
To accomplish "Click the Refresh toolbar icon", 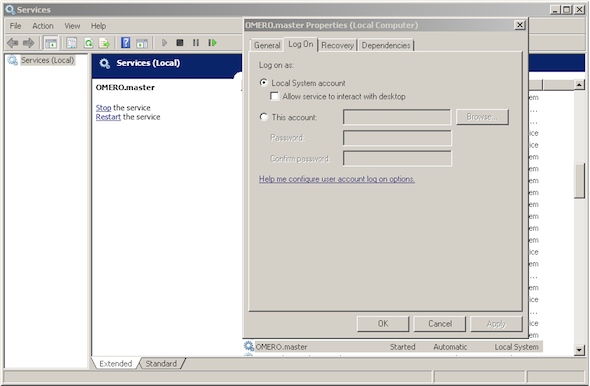I will (88, 43).
